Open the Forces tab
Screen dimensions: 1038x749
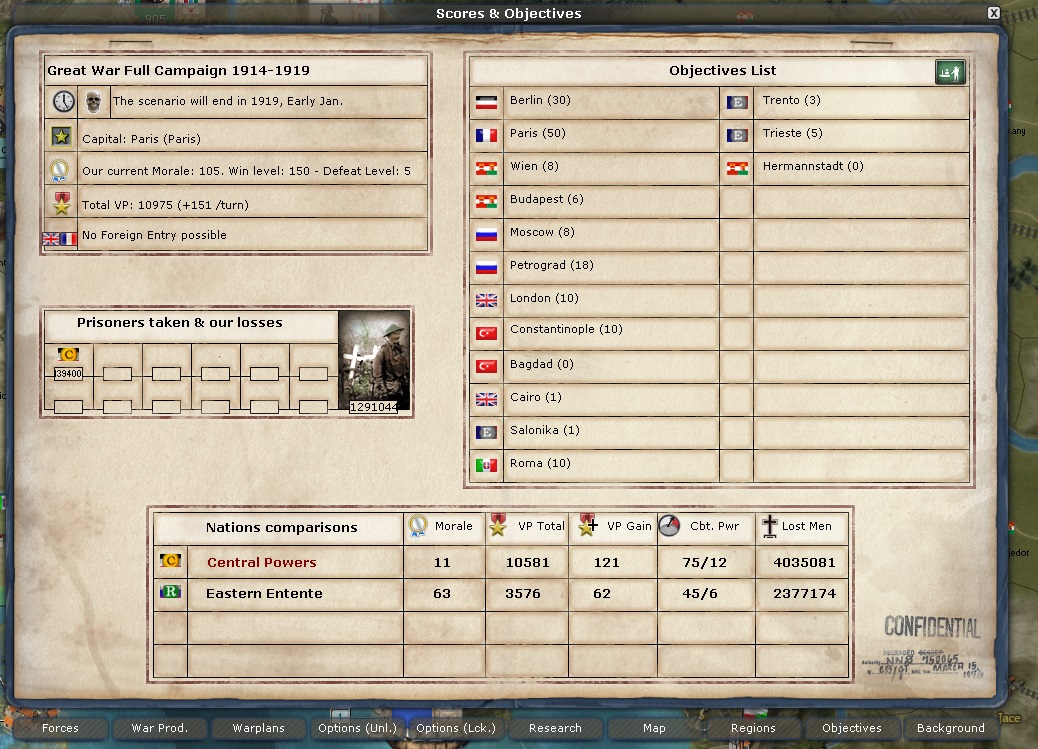[x=60, y=728]
